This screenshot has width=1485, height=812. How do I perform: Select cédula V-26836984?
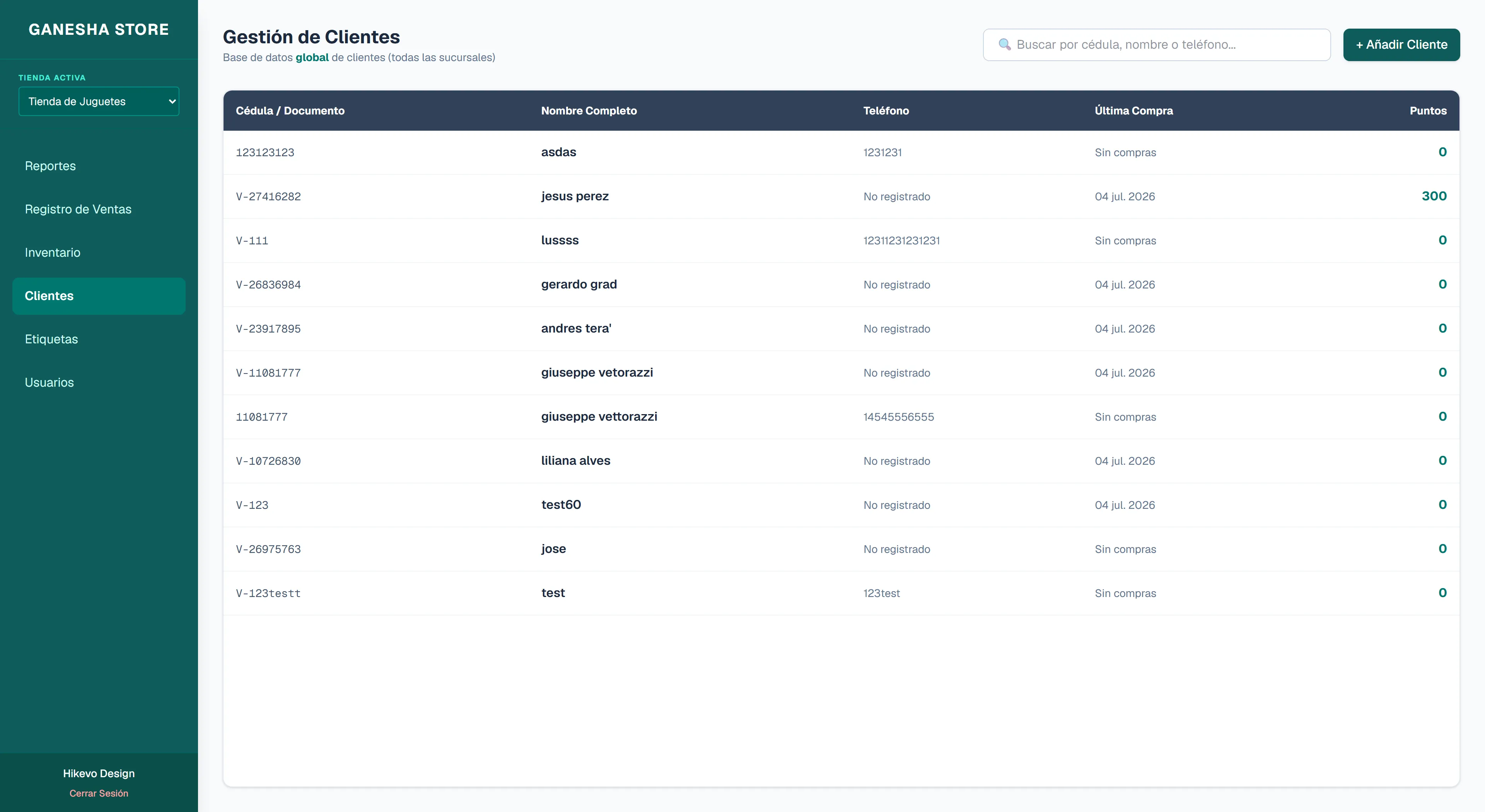pos(268,285)
